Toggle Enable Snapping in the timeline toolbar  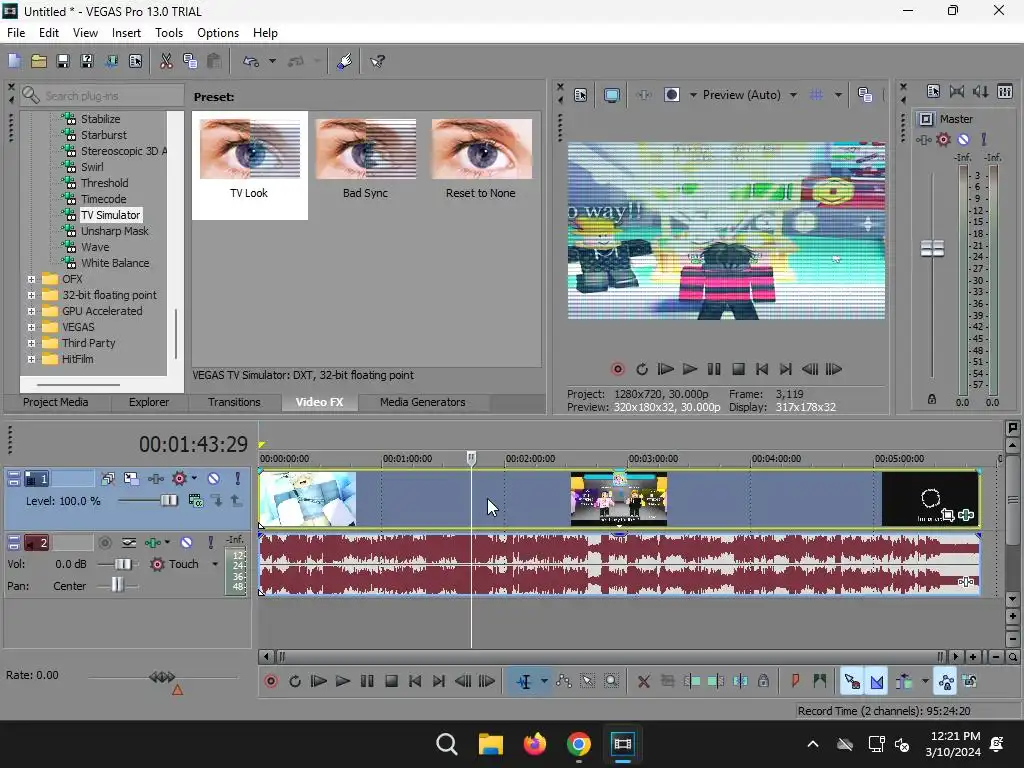click(852, 682)
